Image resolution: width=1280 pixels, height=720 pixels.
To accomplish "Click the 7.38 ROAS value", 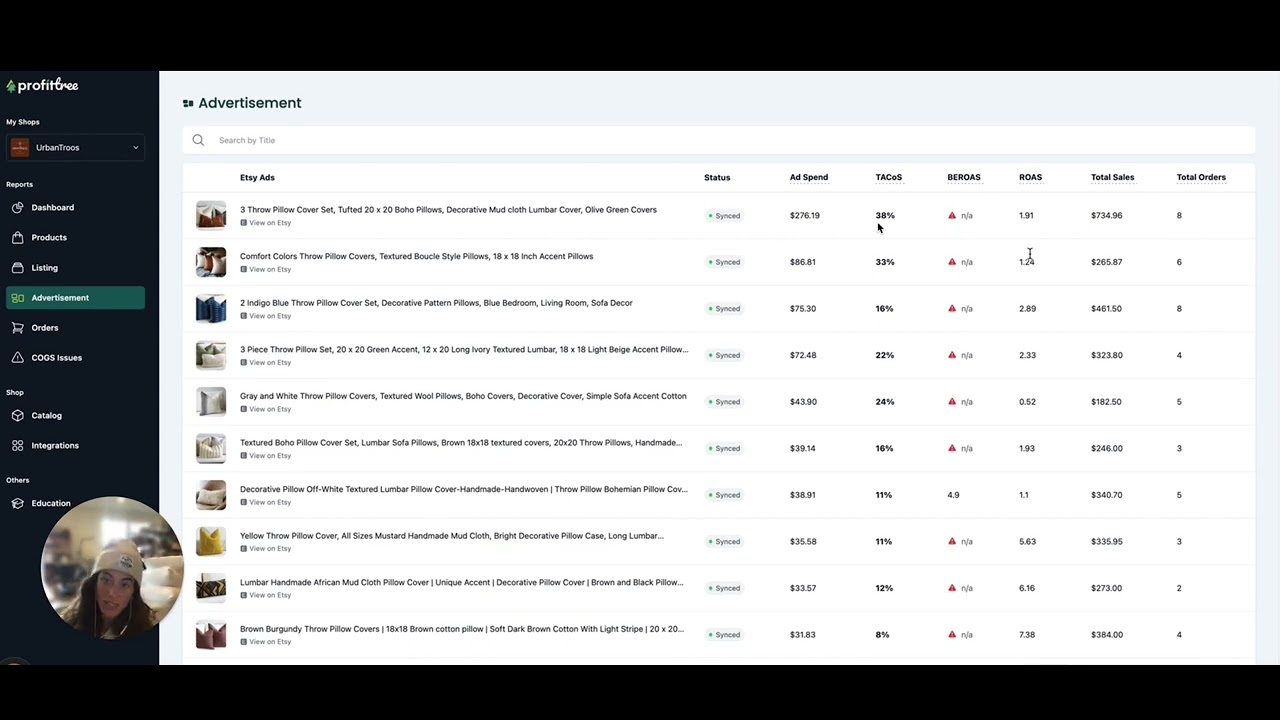I will pos(1027,635).
